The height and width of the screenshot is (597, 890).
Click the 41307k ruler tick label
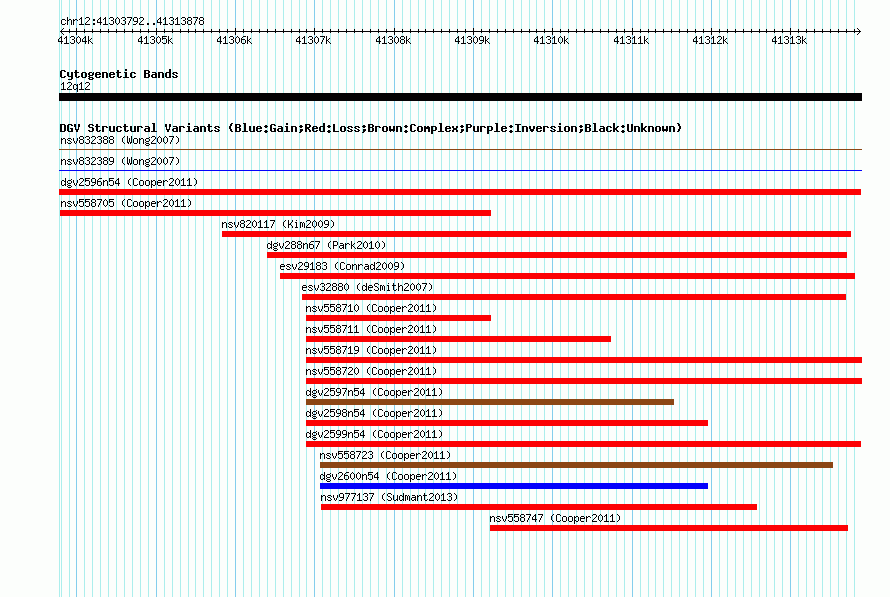(313, 40)
